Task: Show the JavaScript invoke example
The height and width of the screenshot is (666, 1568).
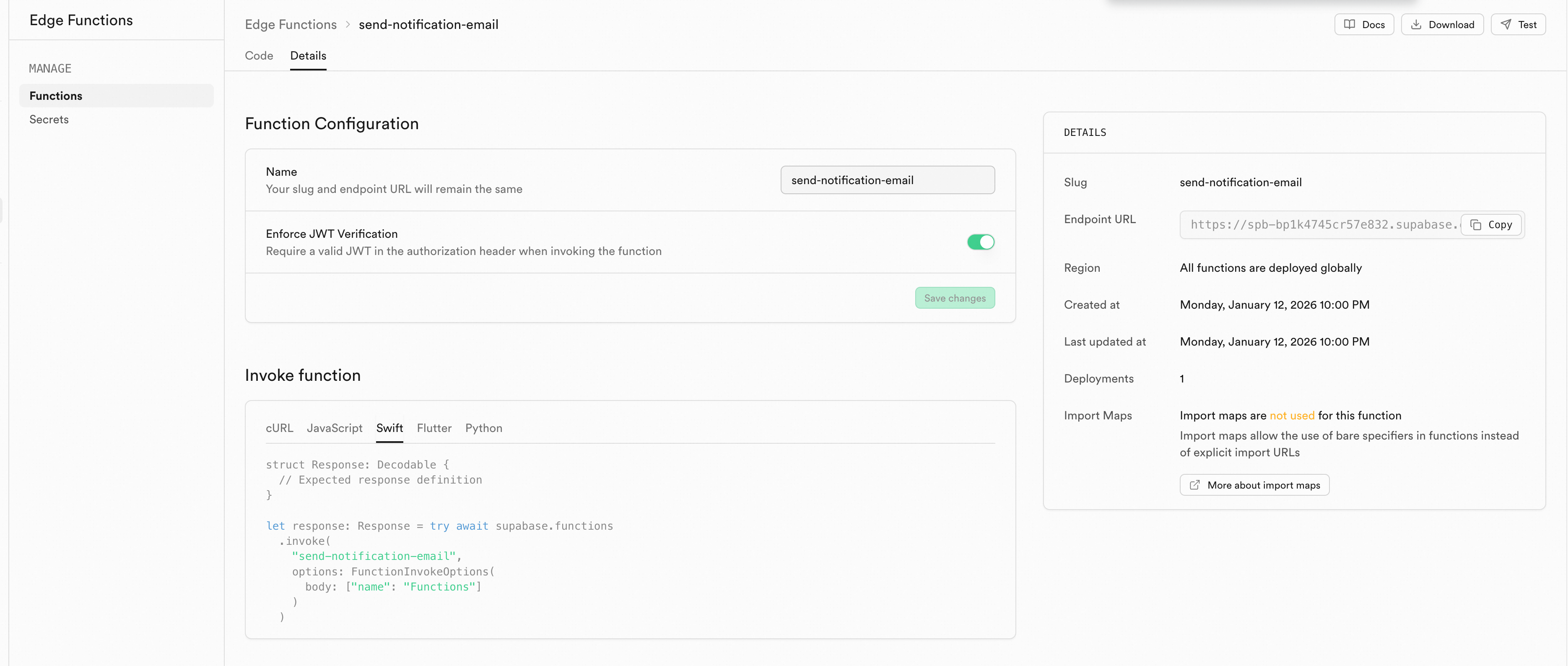Action: pyautogui.click(x=334, y=428)
